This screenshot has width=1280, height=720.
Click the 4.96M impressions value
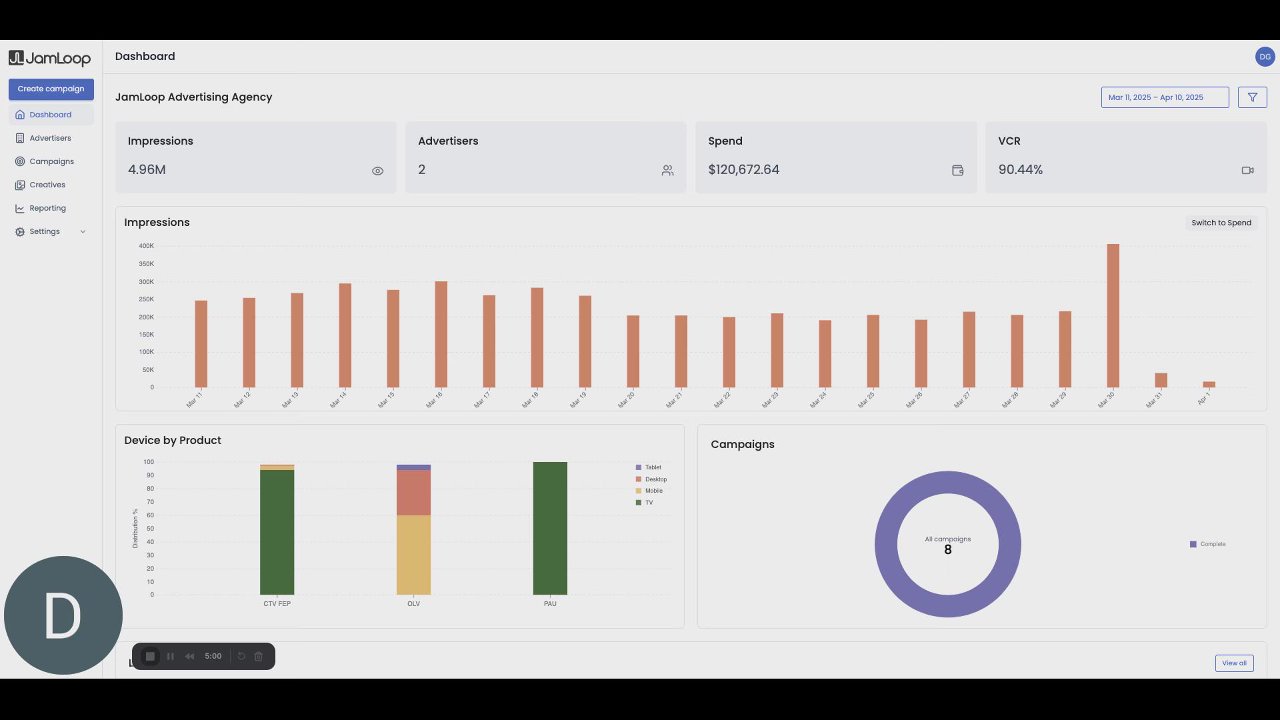(x=147, y=170)
